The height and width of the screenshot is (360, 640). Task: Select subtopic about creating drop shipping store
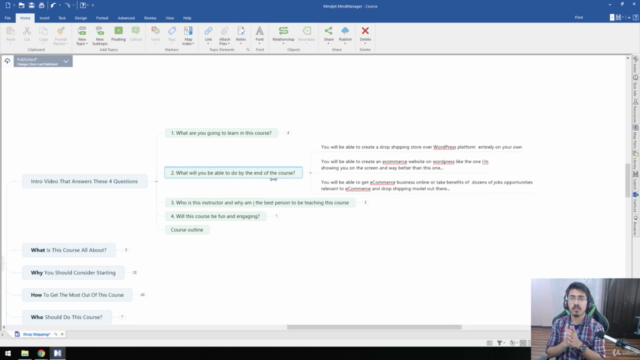(x=421, y=147)
